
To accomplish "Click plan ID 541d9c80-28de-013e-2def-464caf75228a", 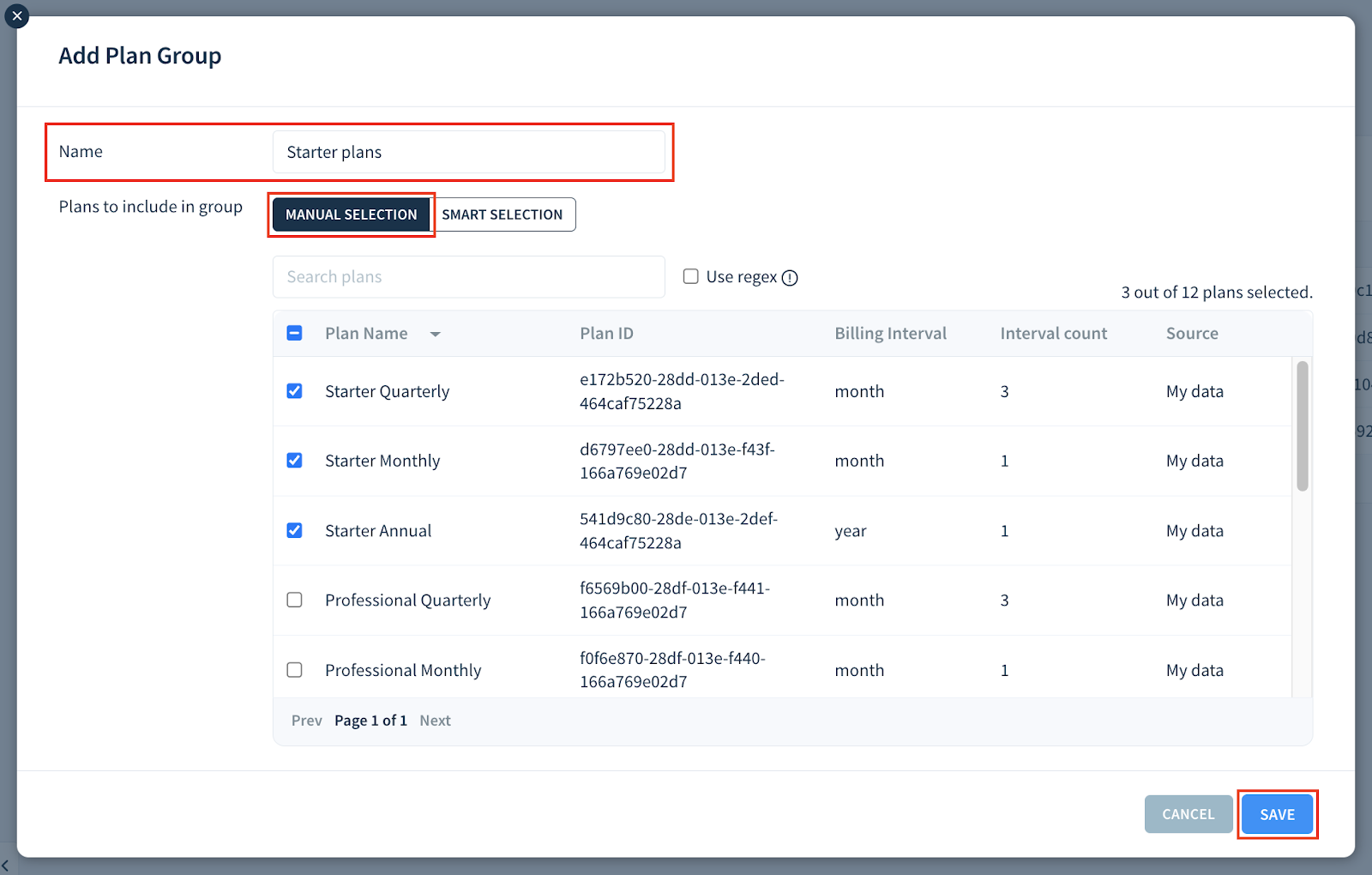I will pyautogui.click(x=678, y=531).
